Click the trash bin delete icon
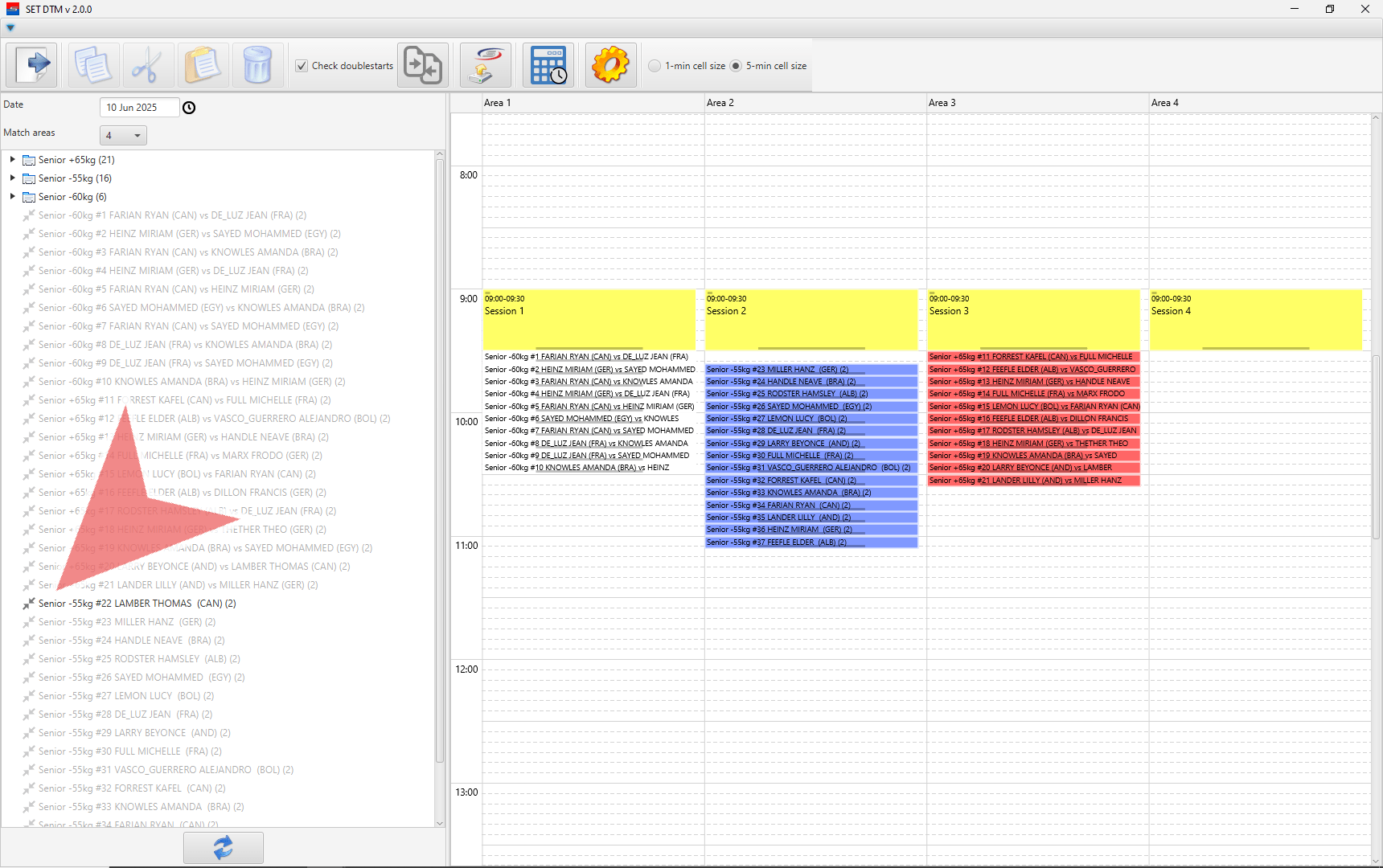Screen dimensions: 1383x868 [x=257, y=65]
